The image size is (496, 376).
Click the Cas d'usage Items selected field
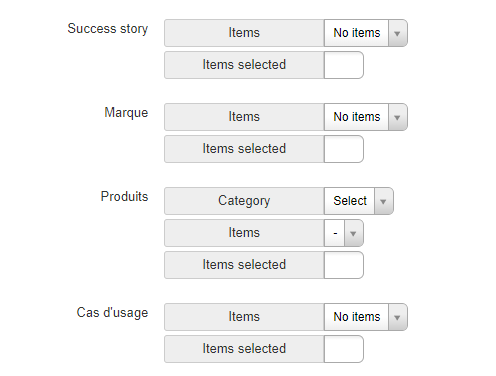tap(344, 349)
